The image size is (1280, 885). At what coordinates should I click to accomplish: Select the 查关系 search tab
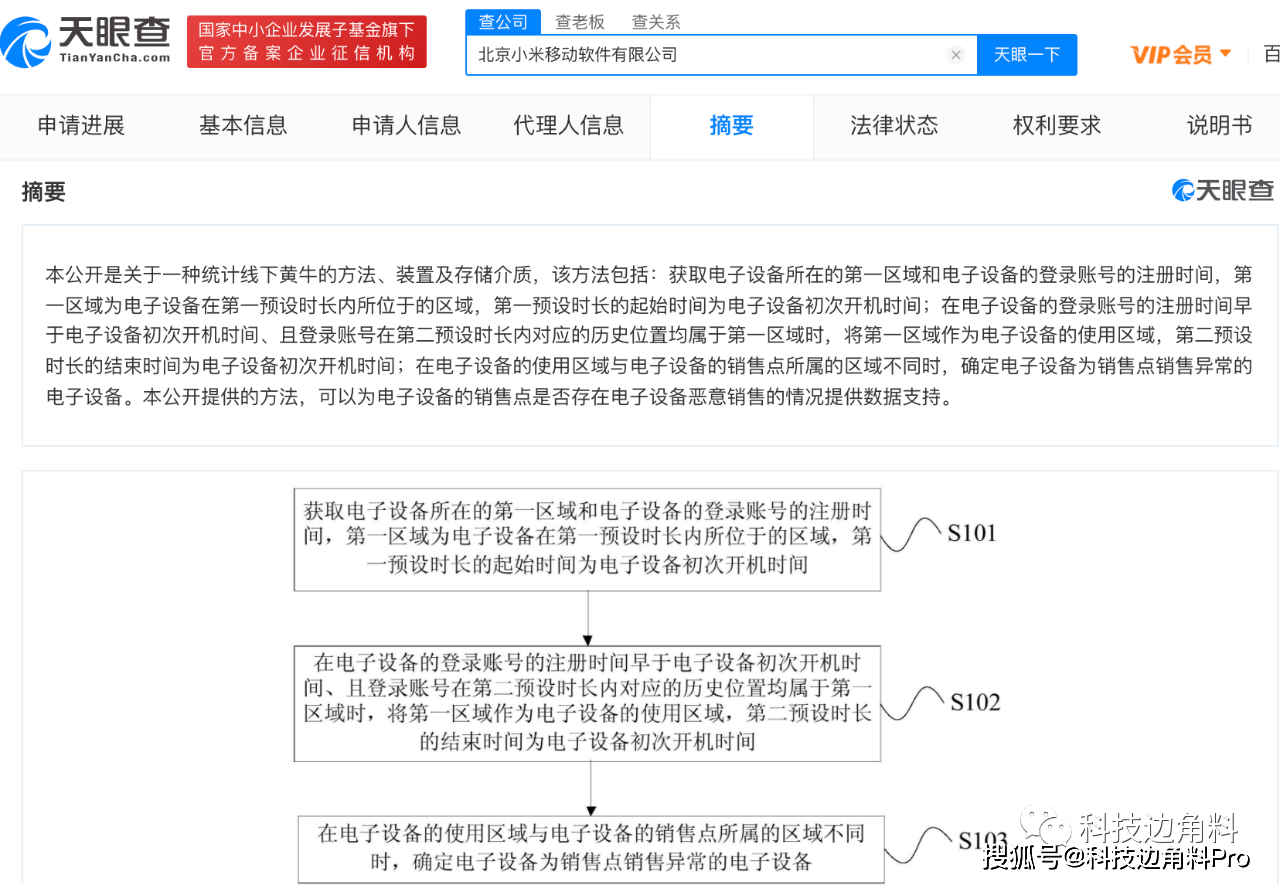pyautogui.click(x=656, y=22)
